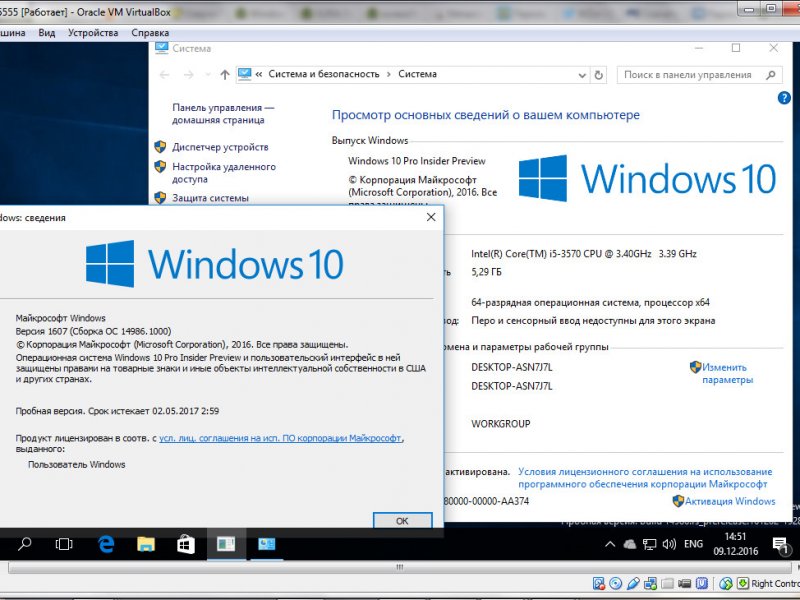Open taskbar search magnifier in guest Windows
The height and width of the screenshot is (600, 800).
[24, 544]
